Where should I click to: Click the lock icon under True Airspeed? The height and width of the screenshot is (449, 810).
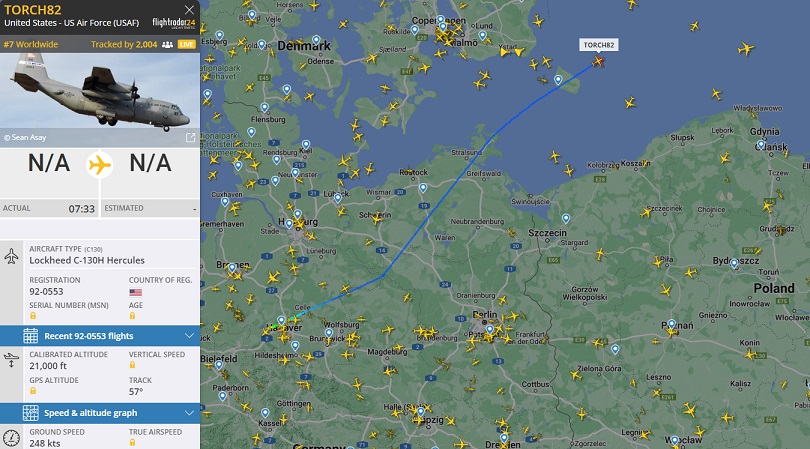point(132,442)
